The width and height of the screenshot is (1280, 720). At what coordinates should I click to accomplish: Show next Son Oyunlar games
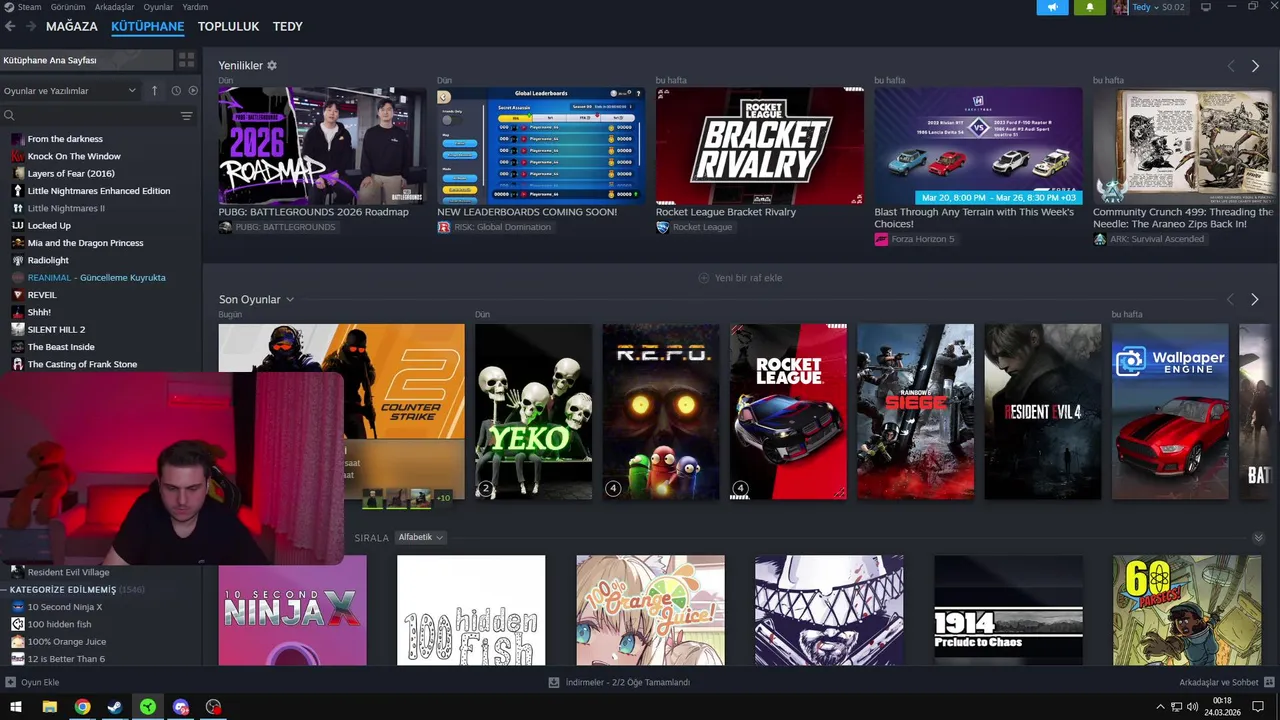1255,299
